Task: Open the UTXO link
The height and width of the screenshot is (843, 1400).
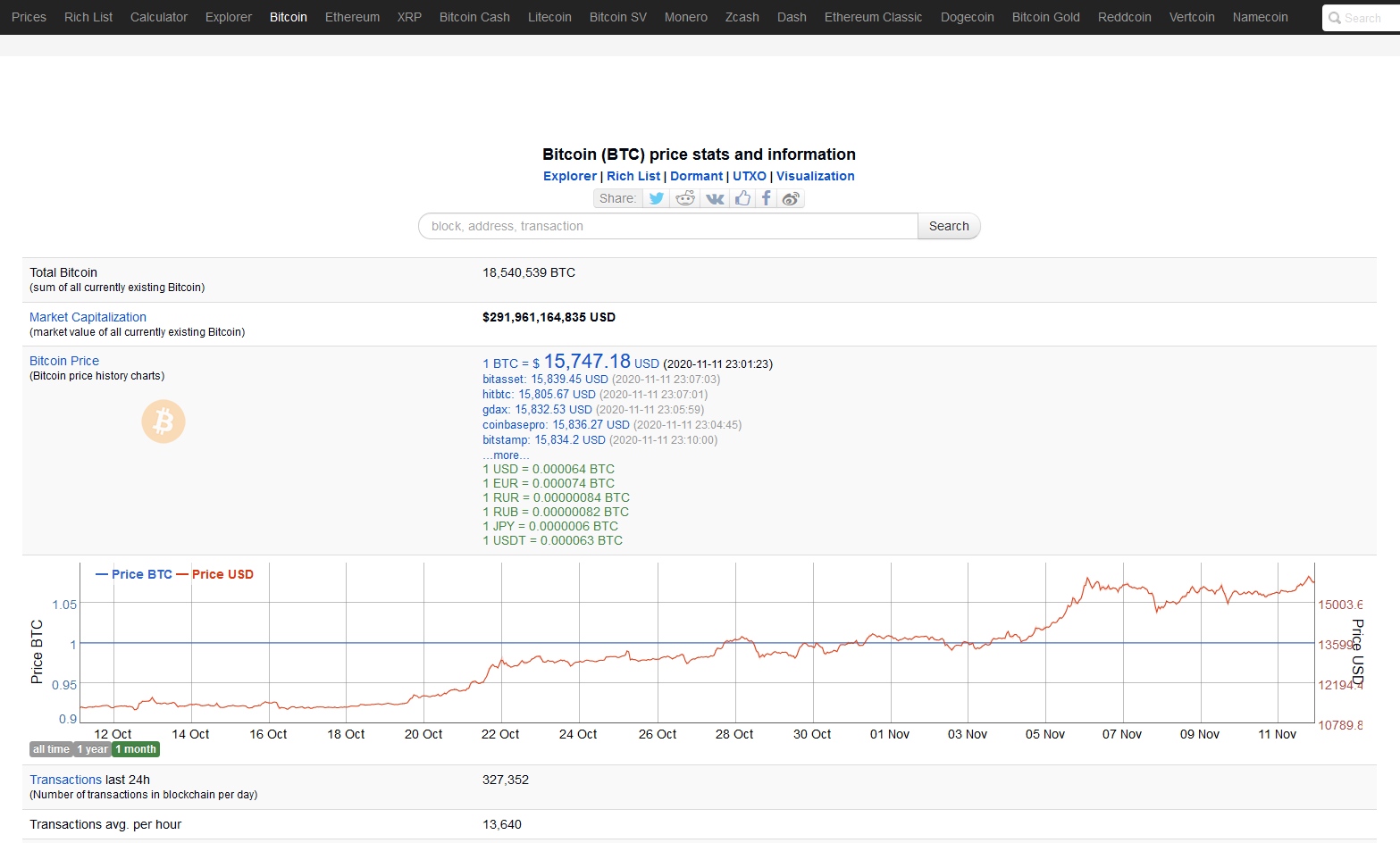Action: pos(750,176)
